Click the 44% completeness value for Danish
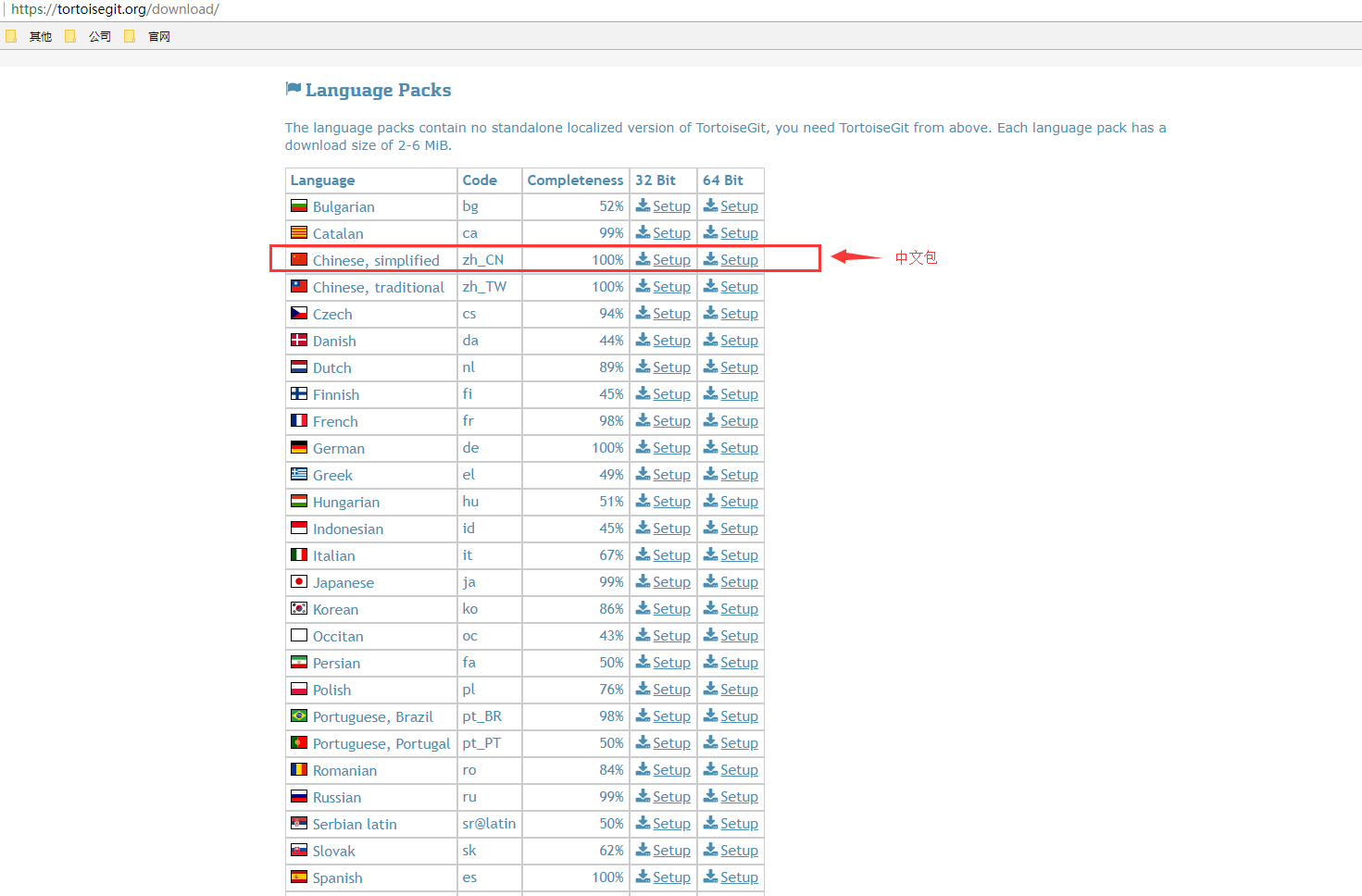 611,341
